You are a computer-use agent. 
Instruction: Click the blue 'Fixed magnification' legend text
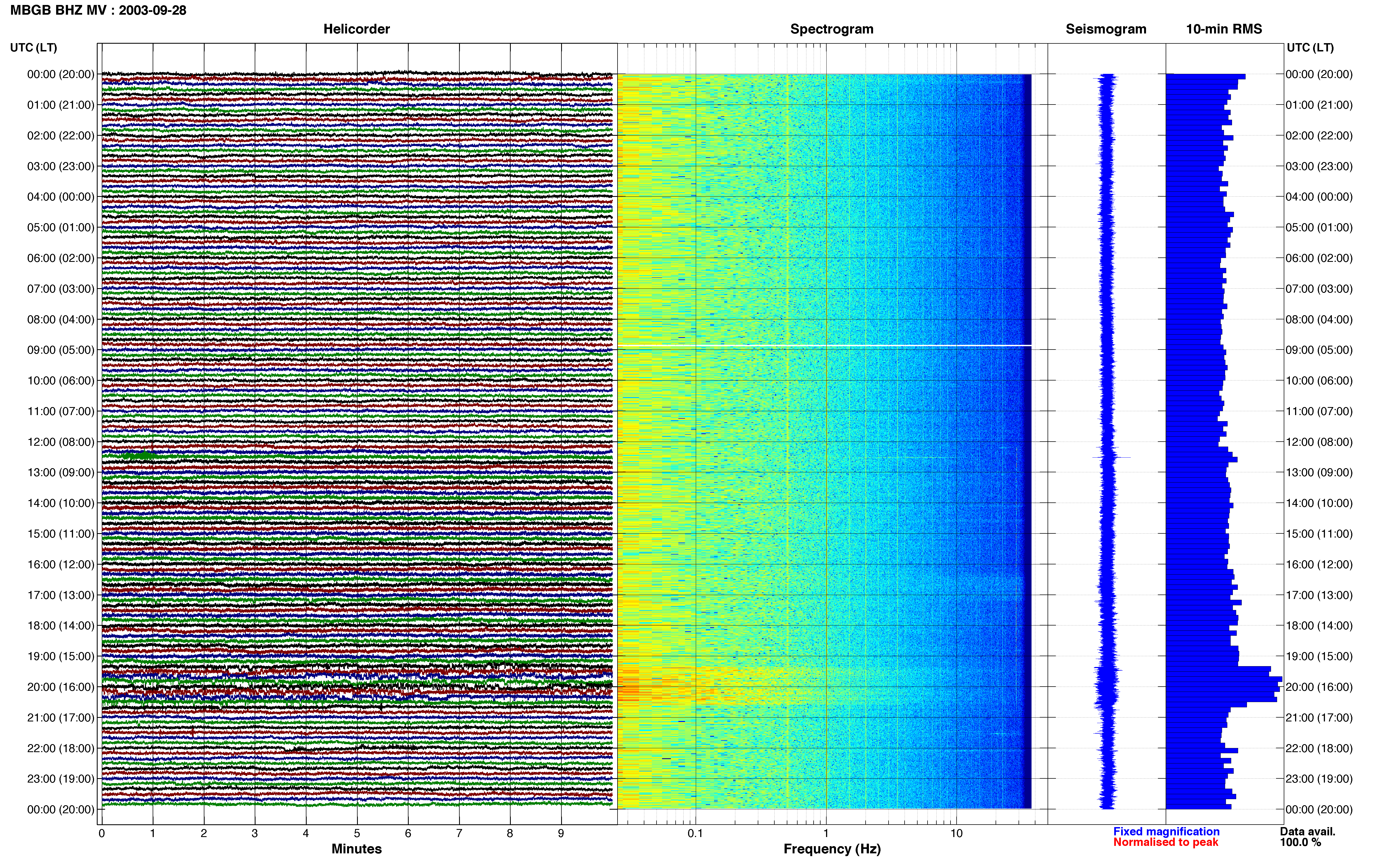pos(1166,831)
